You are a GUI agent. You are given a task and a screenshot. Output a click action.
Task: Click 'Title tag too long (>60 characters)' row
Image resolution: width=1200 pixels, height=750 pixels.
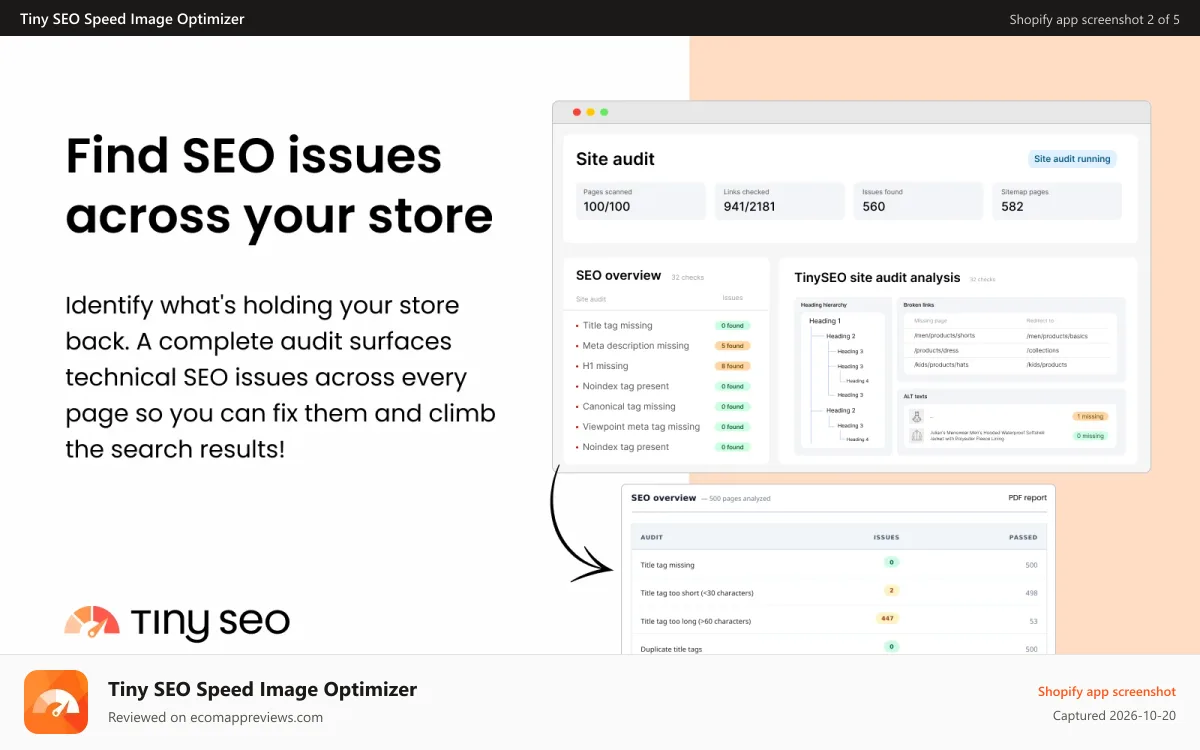pyautogui.click(x=839, y=620)
